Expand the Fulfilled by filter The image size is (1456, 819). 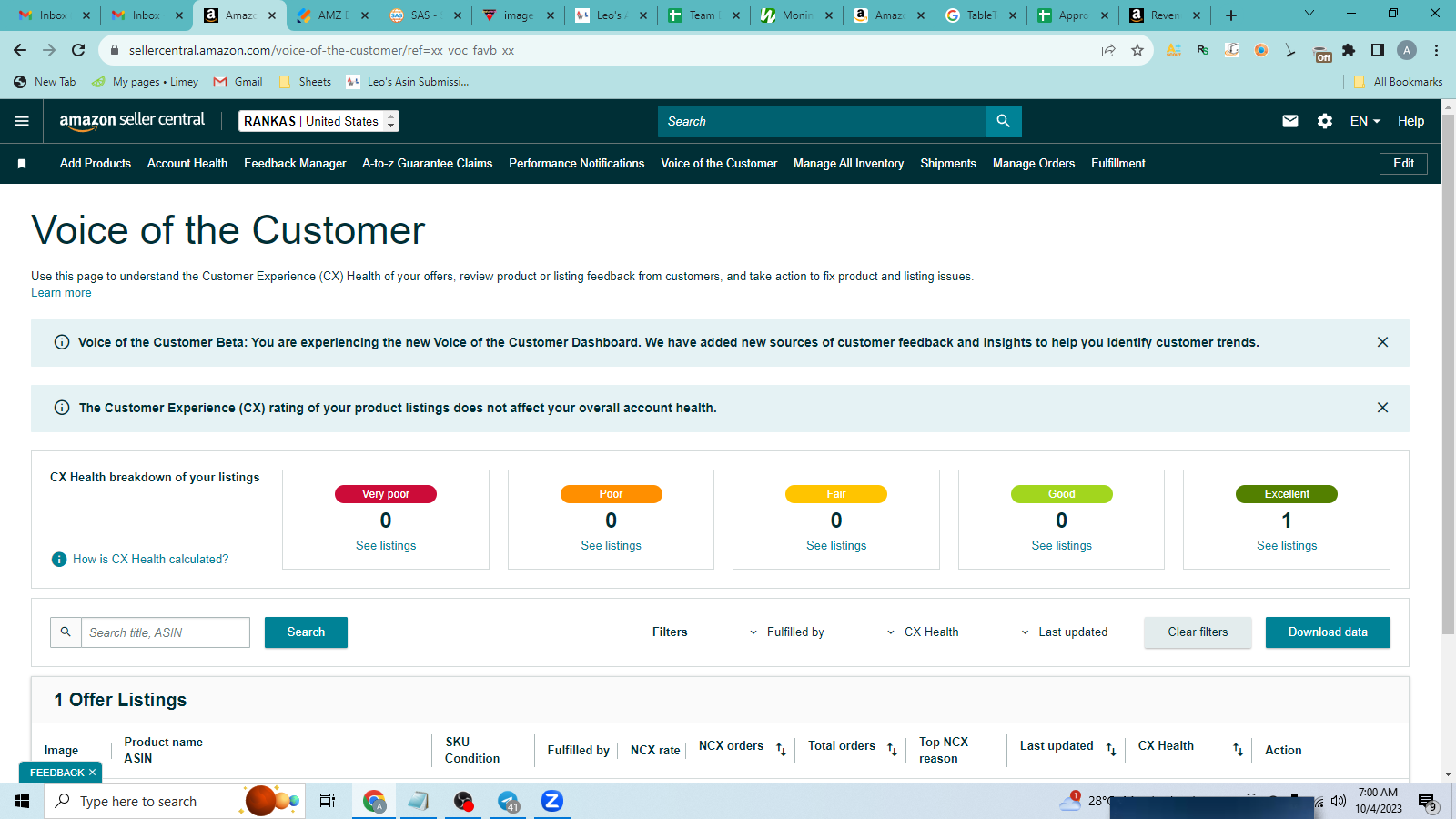tap(786, 632)
